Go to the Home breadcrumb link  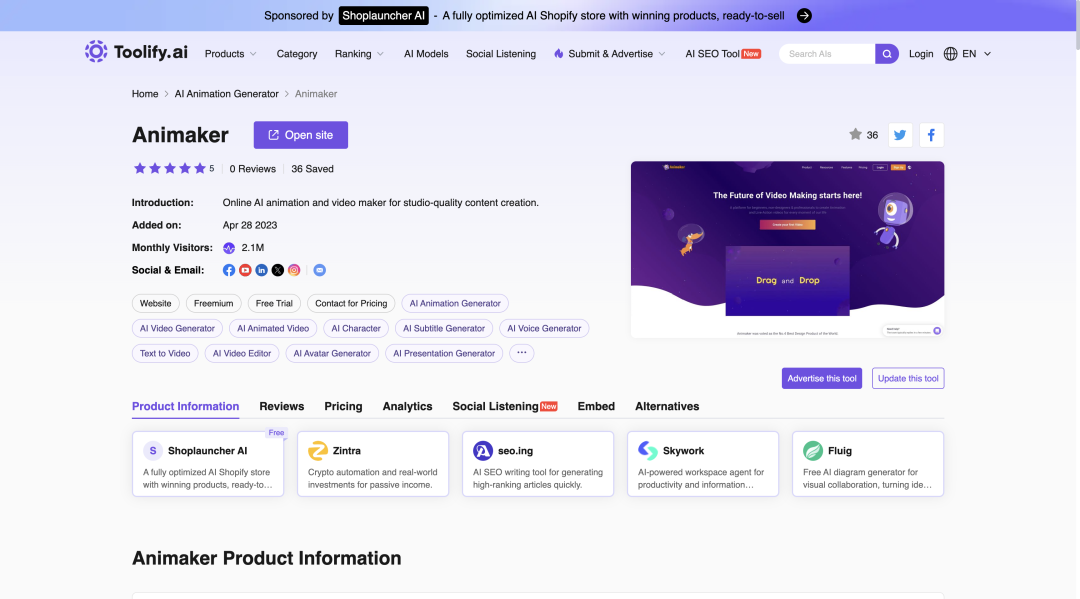145,94
